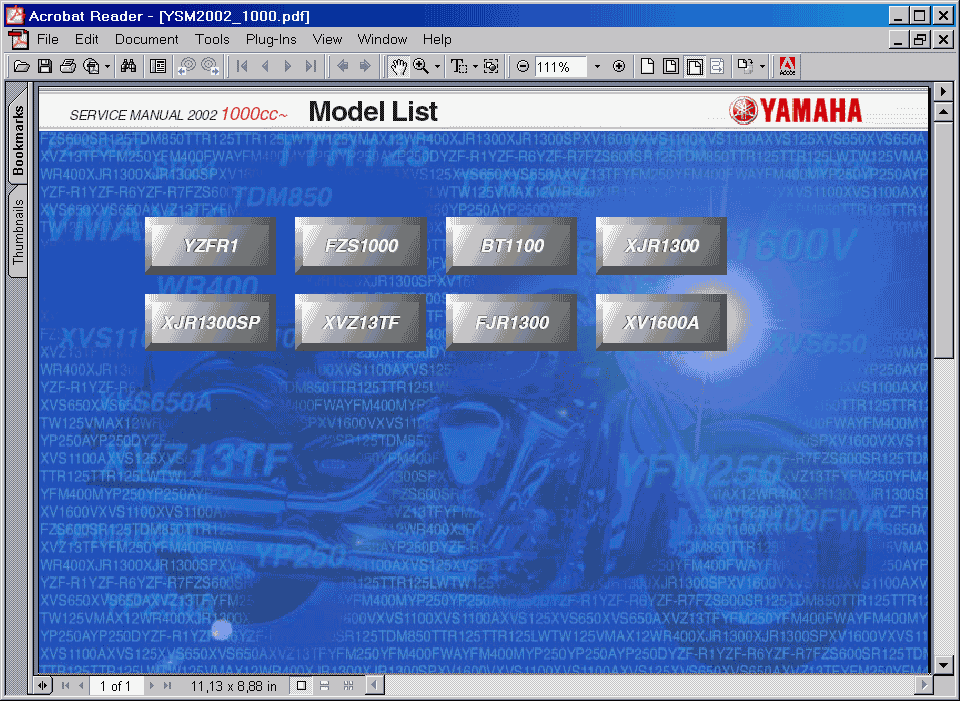This screenshot has width=960, height=701.
Task: Edit the 111% zoom field
Action: pos(560,67)
